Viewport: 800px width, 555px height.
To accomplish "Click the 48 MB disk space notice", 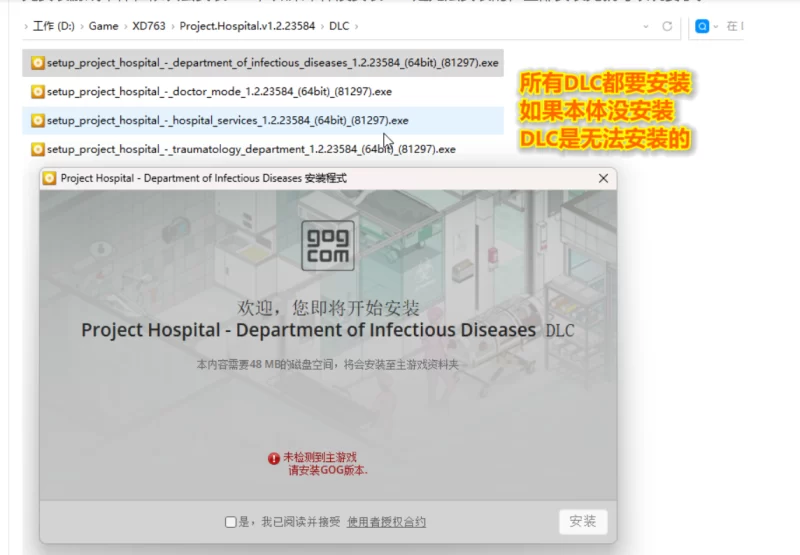I will coord(328,365).
